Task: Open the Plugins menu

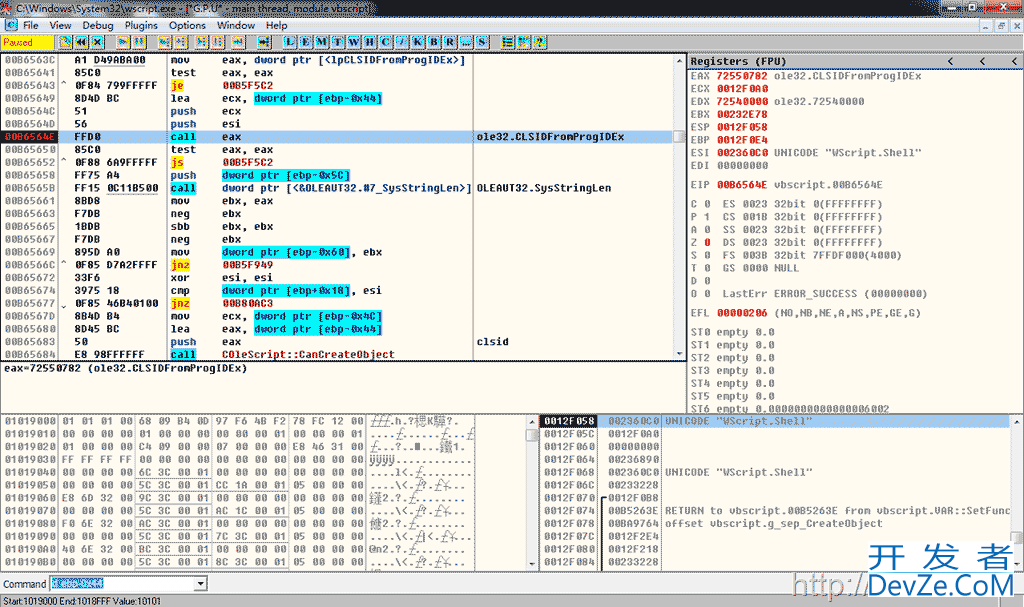Action: 141,25
